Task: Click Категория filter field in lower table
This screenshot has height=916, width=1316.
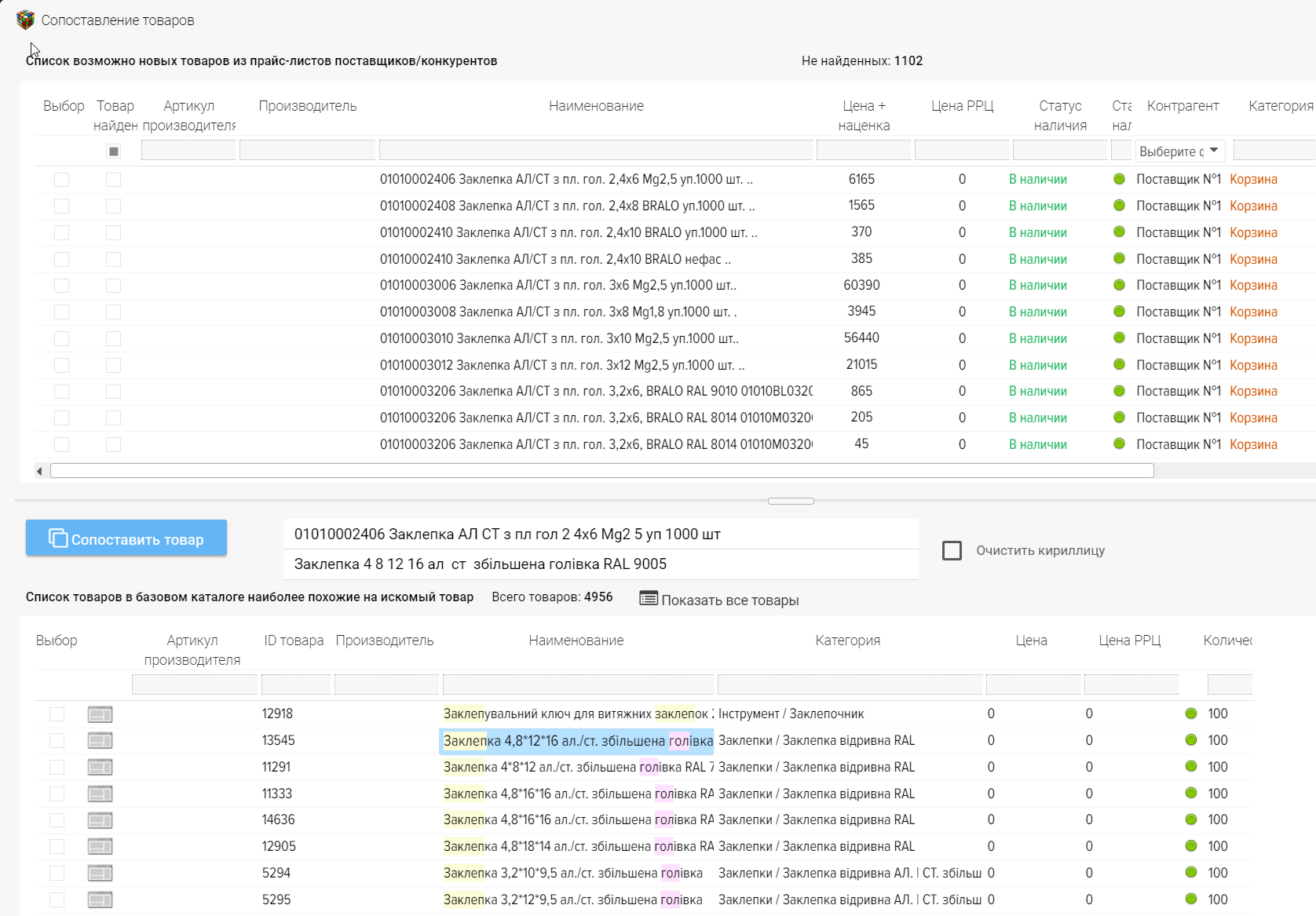Action: 850,684
